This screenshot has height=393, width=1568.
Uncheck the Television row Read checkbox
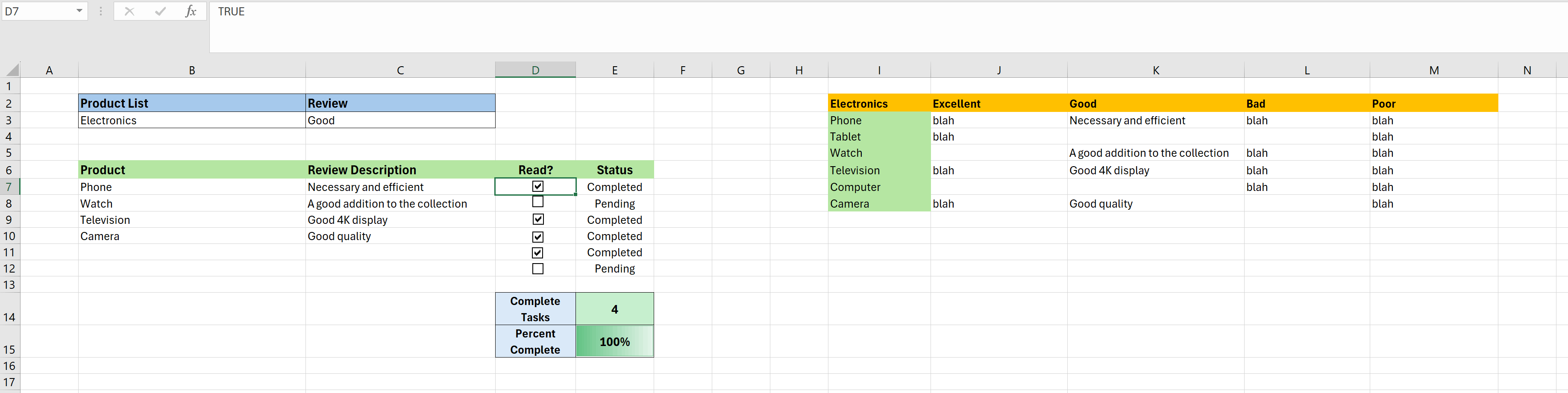[537, 219]
